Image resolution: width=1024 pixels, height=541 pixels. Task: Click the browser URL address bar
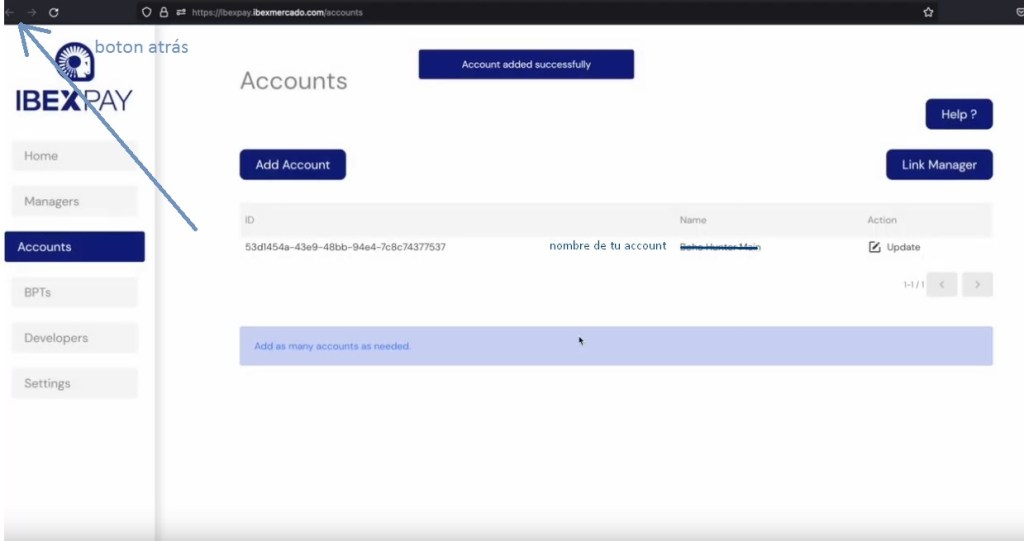click(500, 12)
